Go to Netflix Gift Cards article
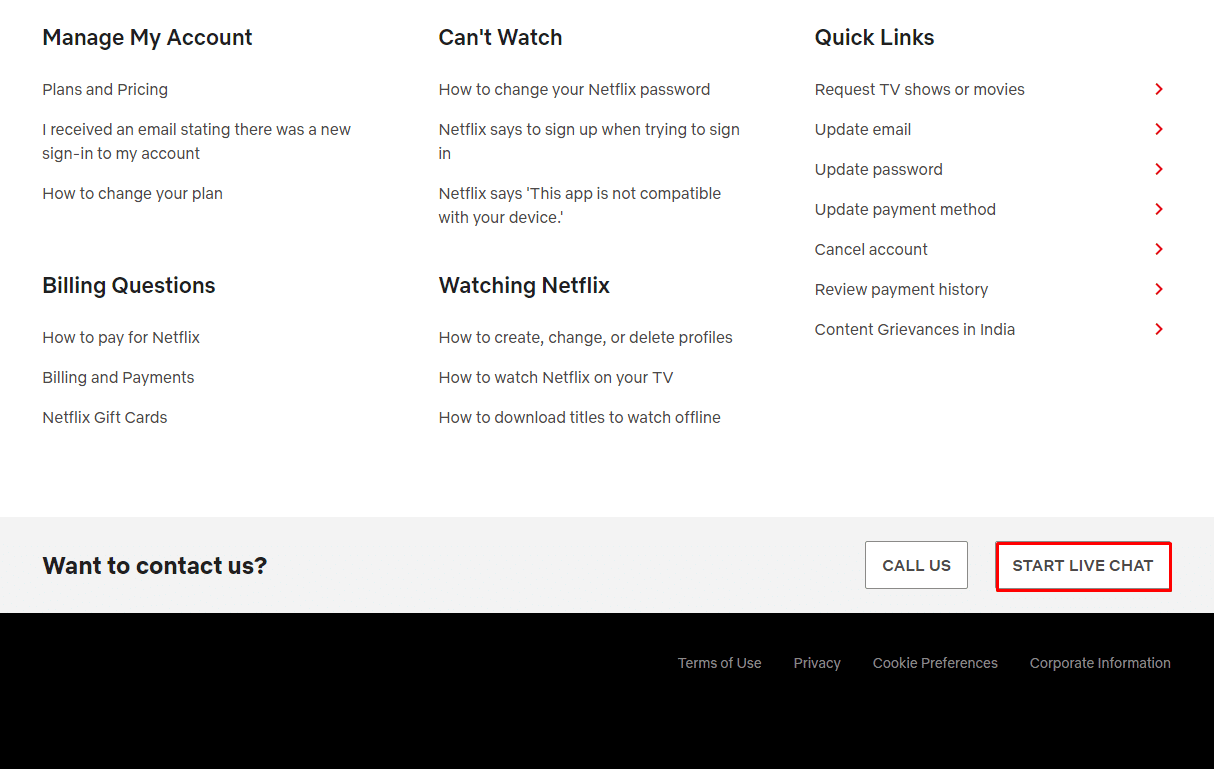This screenshot has height=769, width=1214. tap(105, 417)
